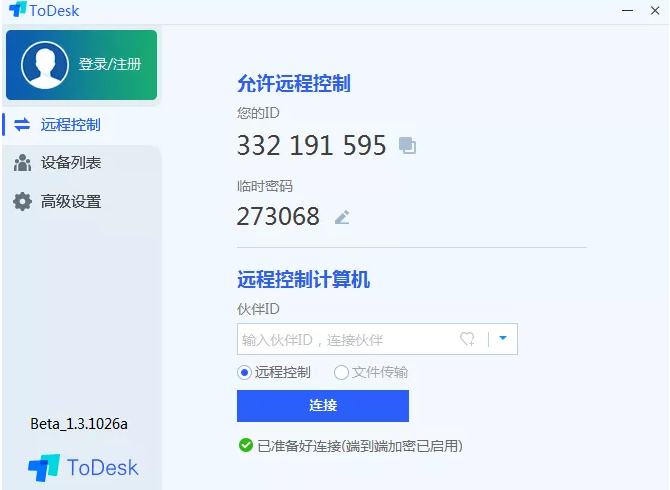This screenshot has height=490, width=670.
Task: Open 设备列表 in the sidebar
Action: 70,163
